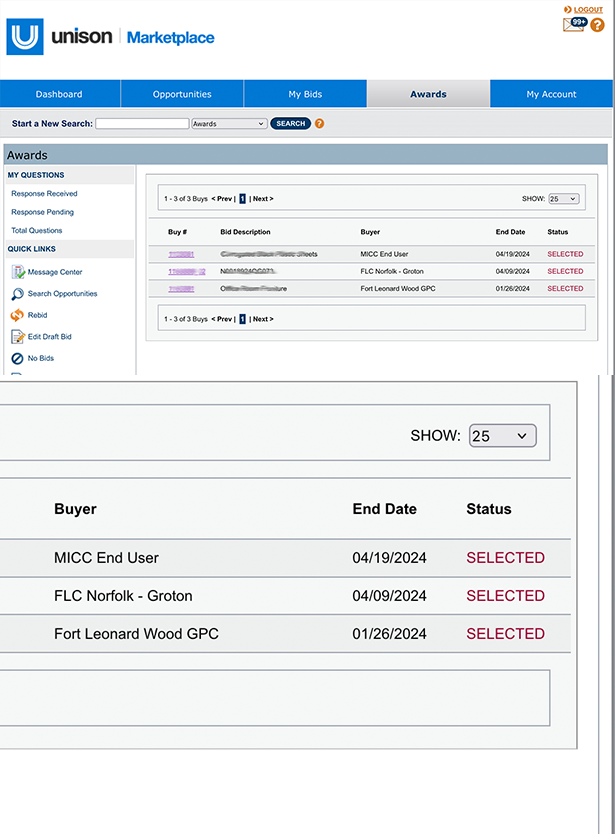The height and width of the screenshot is (834, 615).
Task: Click enlarged 'FLC Norfolk - Groton' buyer cell
Action: (x=123, y=596)
